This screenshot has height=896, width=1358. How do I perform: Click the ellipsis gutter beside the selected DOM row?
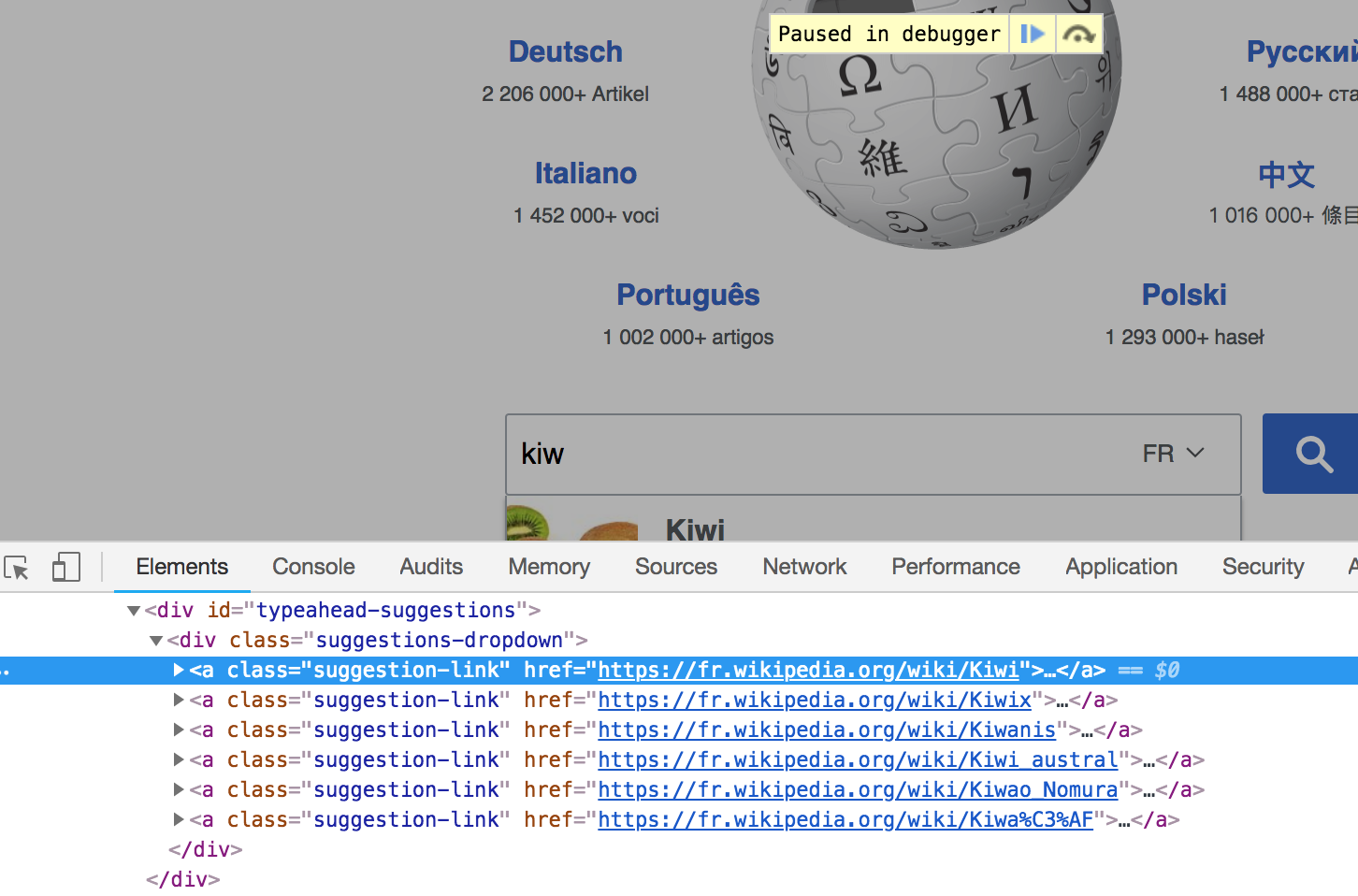point(6,671)
